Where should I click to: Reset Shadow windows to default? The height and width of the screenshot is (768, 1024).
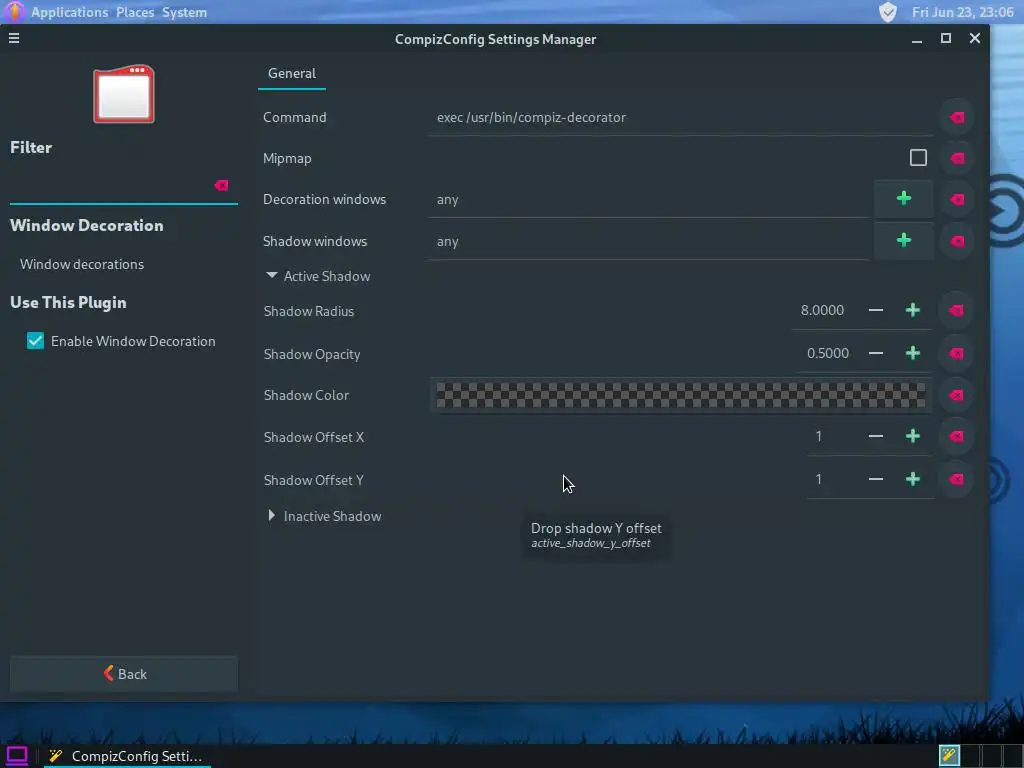click(957, 241)
